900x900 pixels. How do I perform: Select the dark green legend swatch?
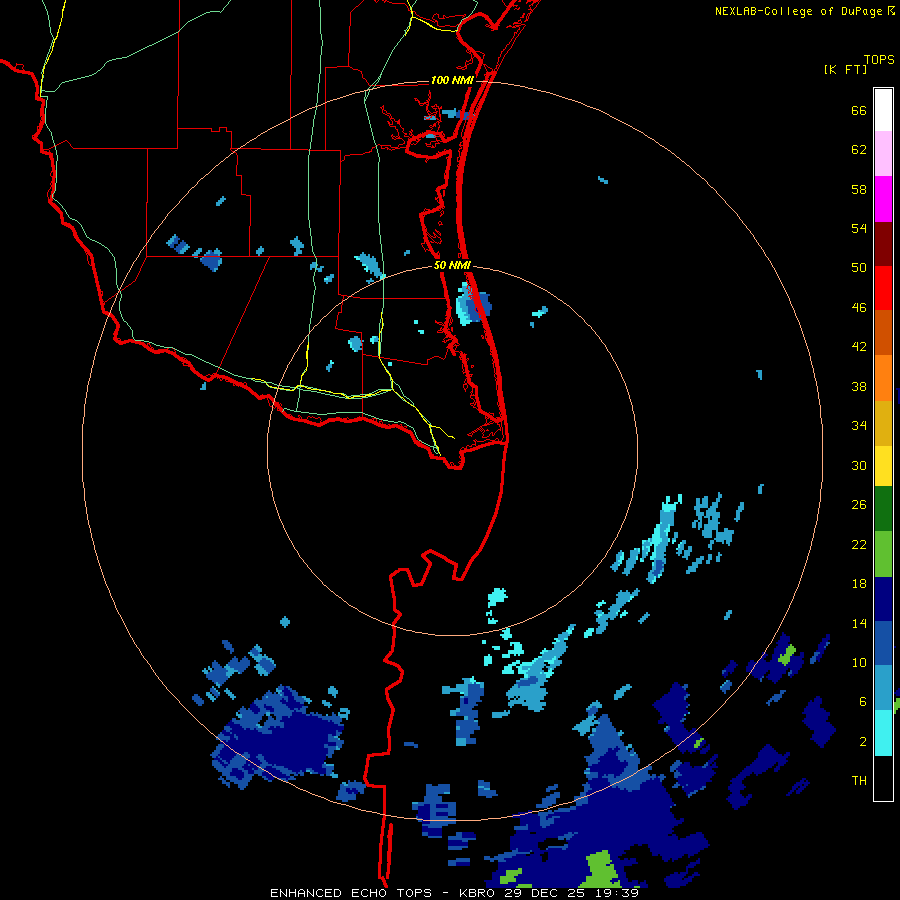(883, 509)
